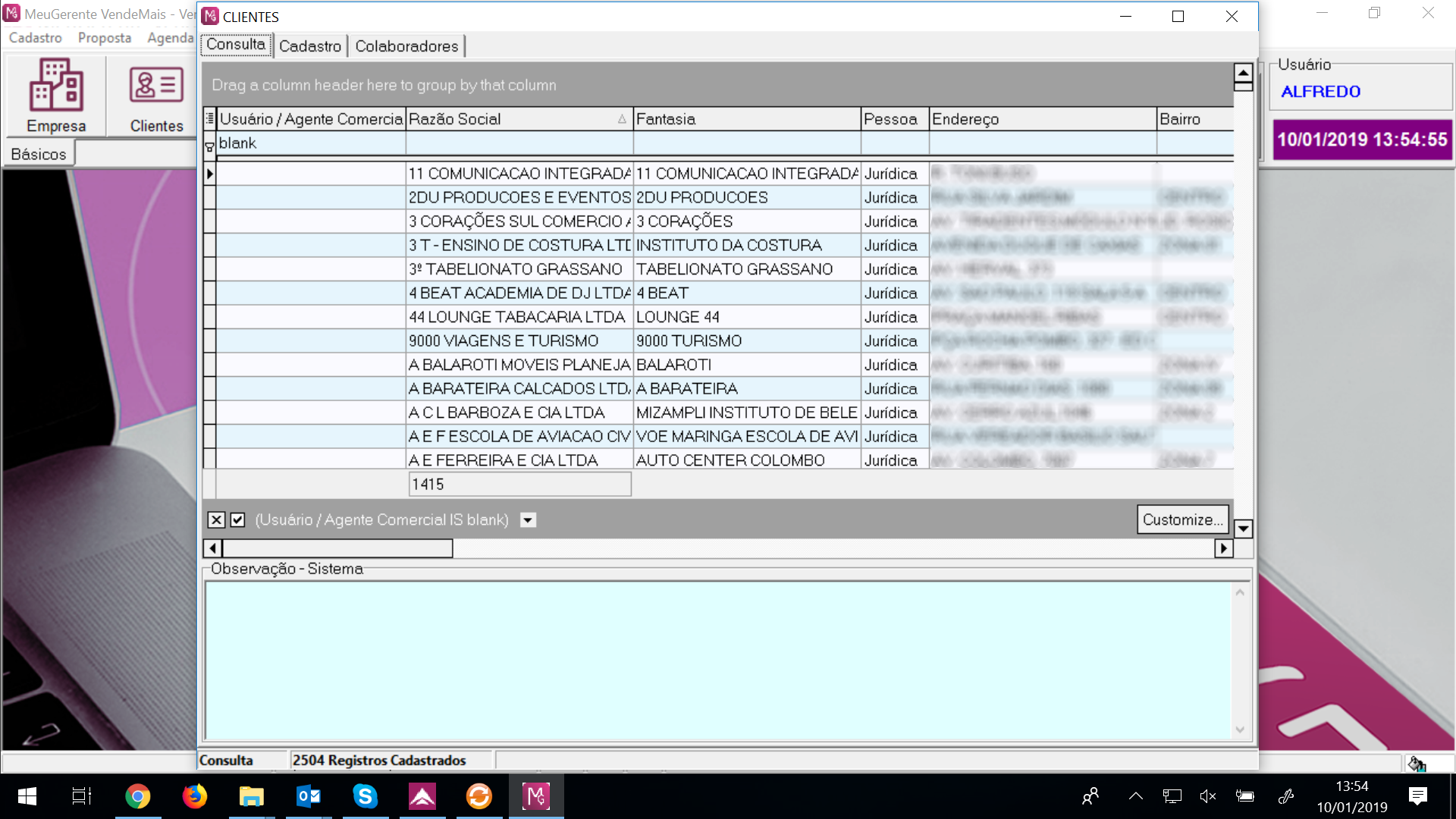Click the CLIENTES window title icon
Image resolution: width=1456 pixels, height=819 pixels.
pos(210,16)
